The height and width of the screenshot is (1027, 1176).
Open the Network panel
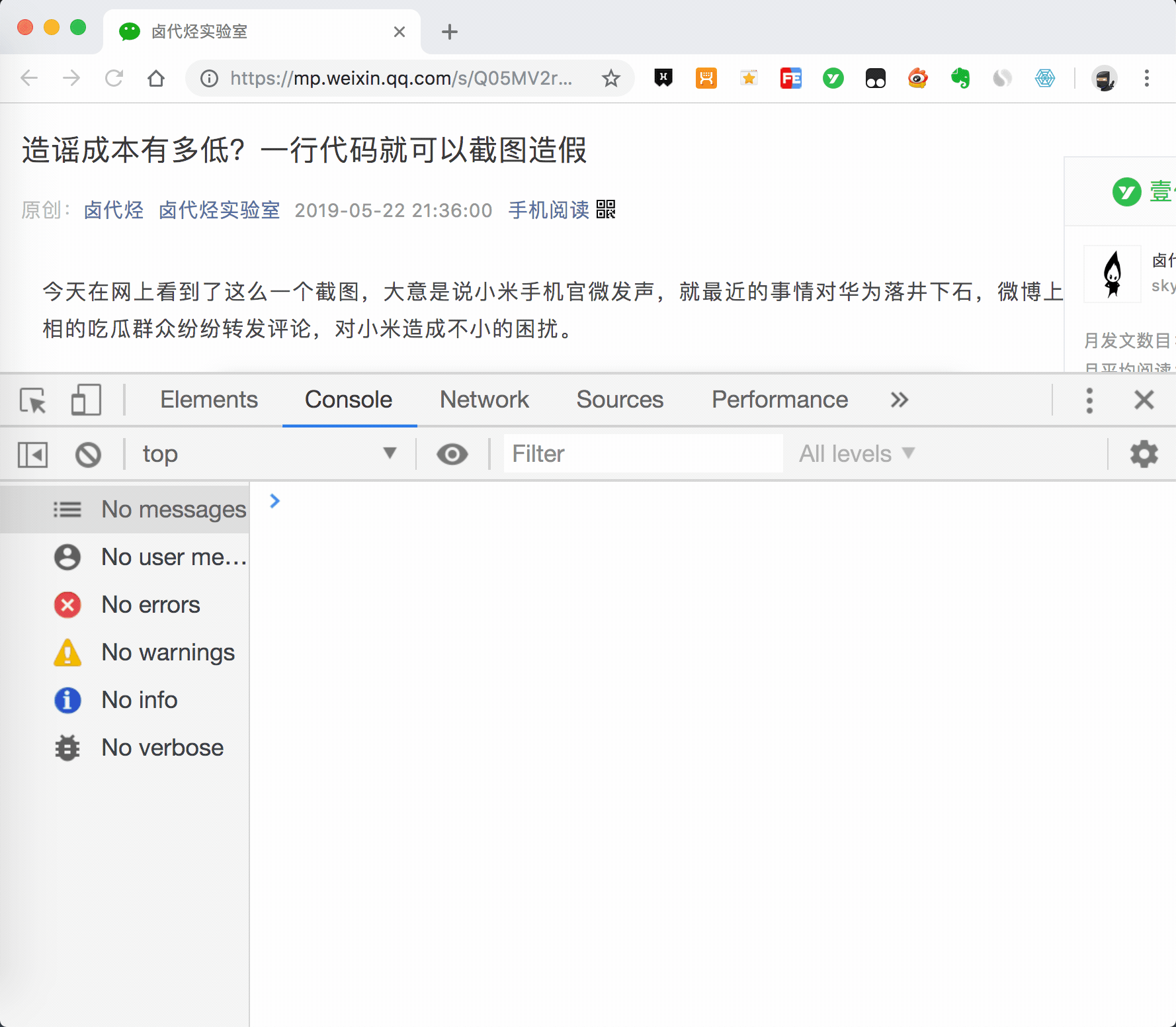(x=484, y=400)
